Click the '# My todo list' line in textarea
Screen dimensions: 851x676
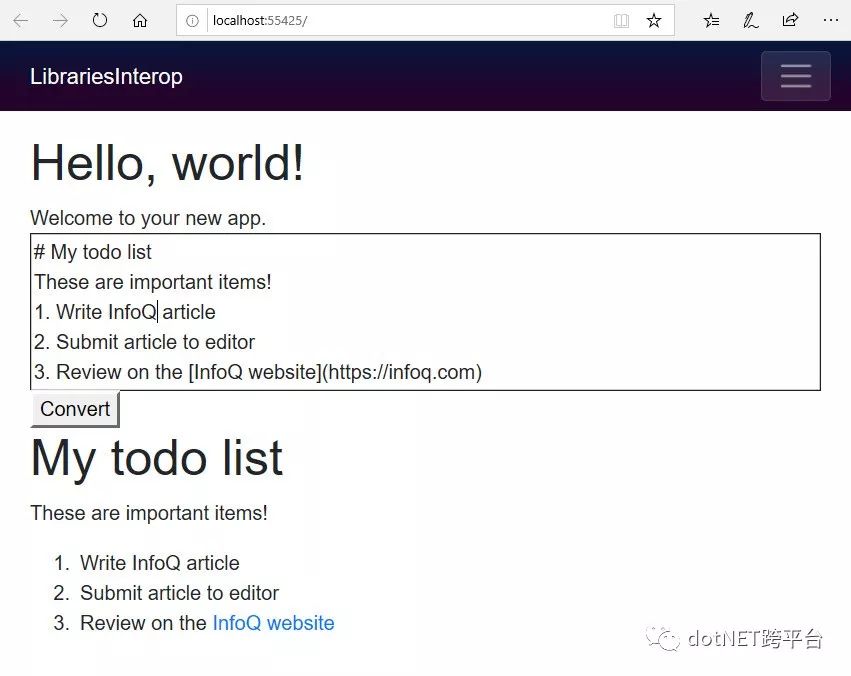(93, 252)
